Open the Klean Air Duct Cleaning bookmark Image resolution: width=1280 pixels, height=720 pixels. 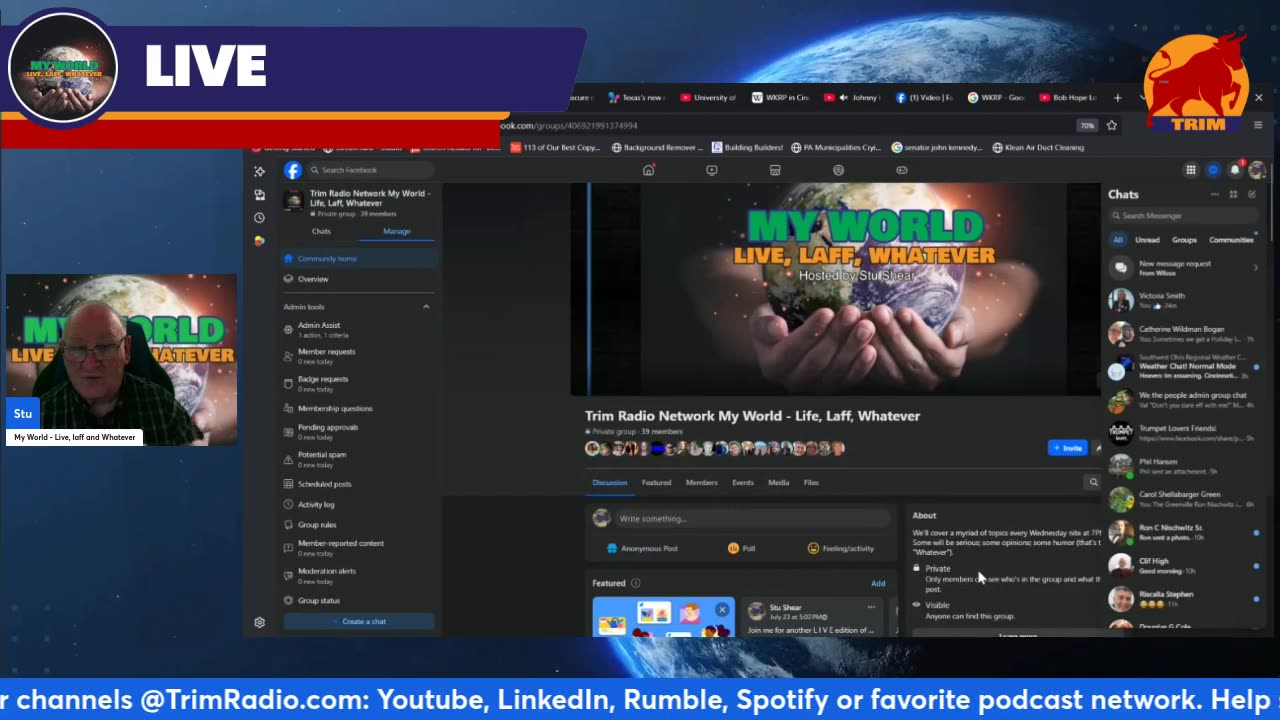1038,147
